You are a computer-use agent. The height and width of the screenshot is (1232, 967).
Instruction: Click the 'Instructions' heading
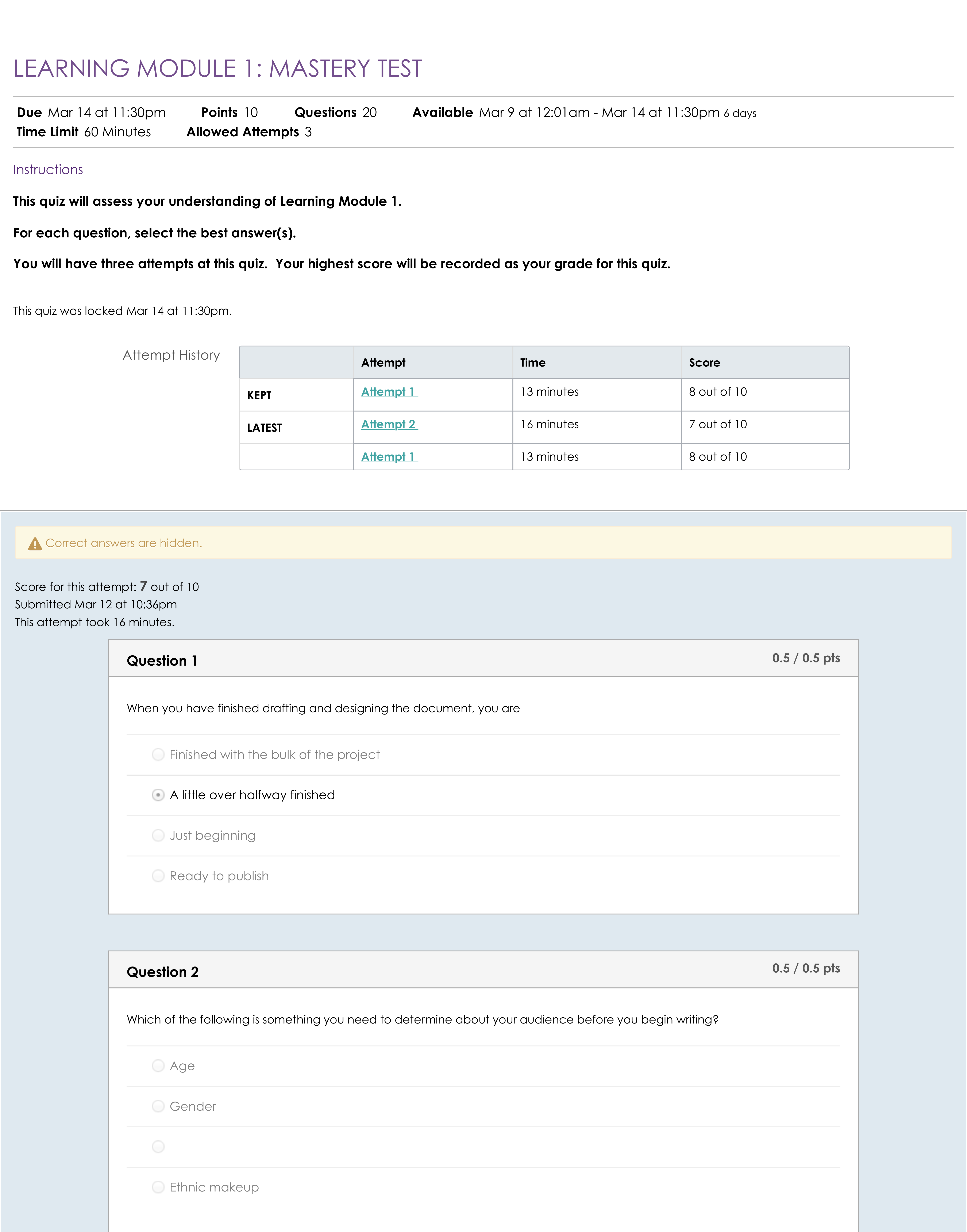(48, 169)
